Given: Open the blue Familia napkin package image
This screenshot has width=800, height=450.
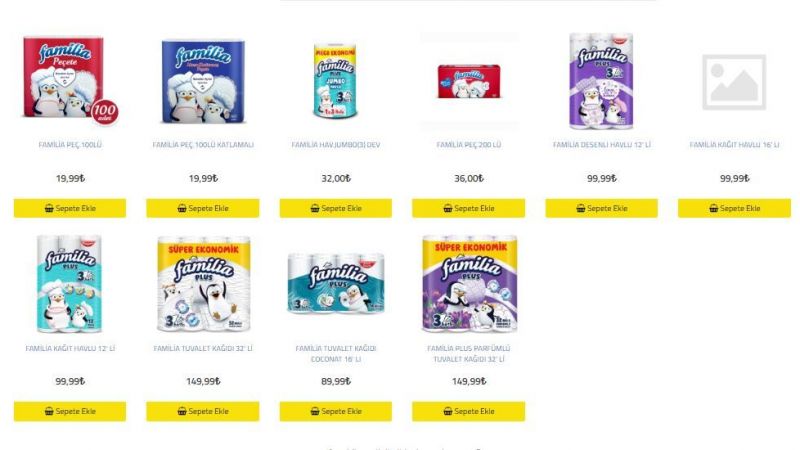Looking at the screenshot, I should [203, 81].
